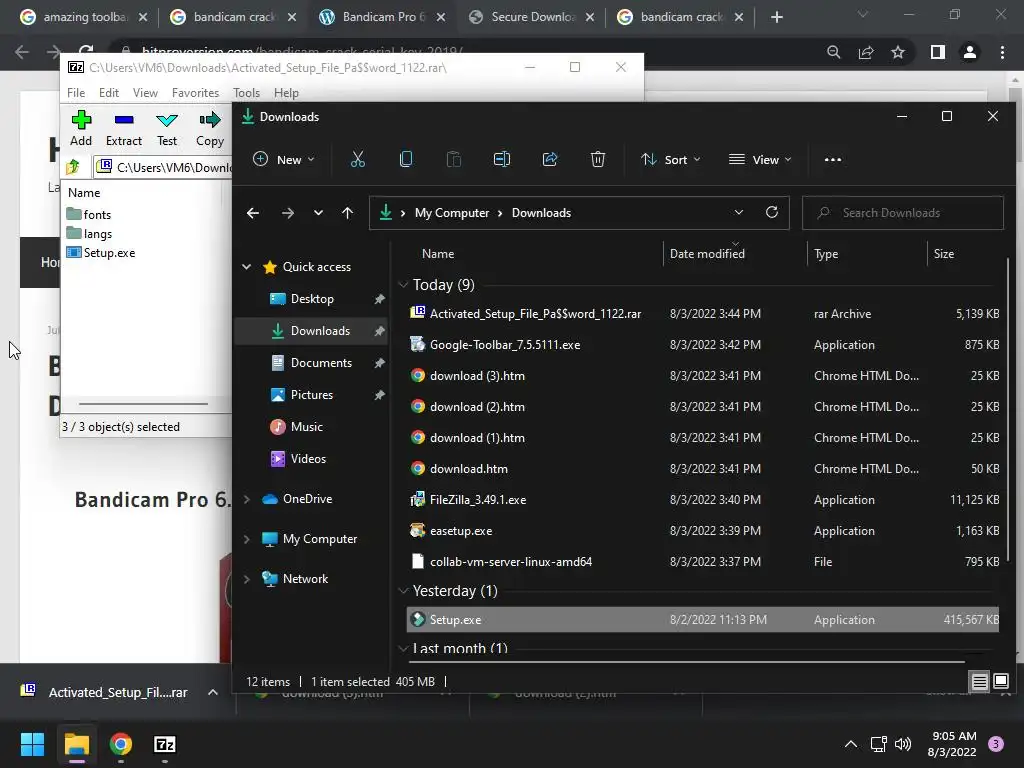Go back in Explorer navigation
This screenshot has width=1024, height=768.
coord(253,213)
